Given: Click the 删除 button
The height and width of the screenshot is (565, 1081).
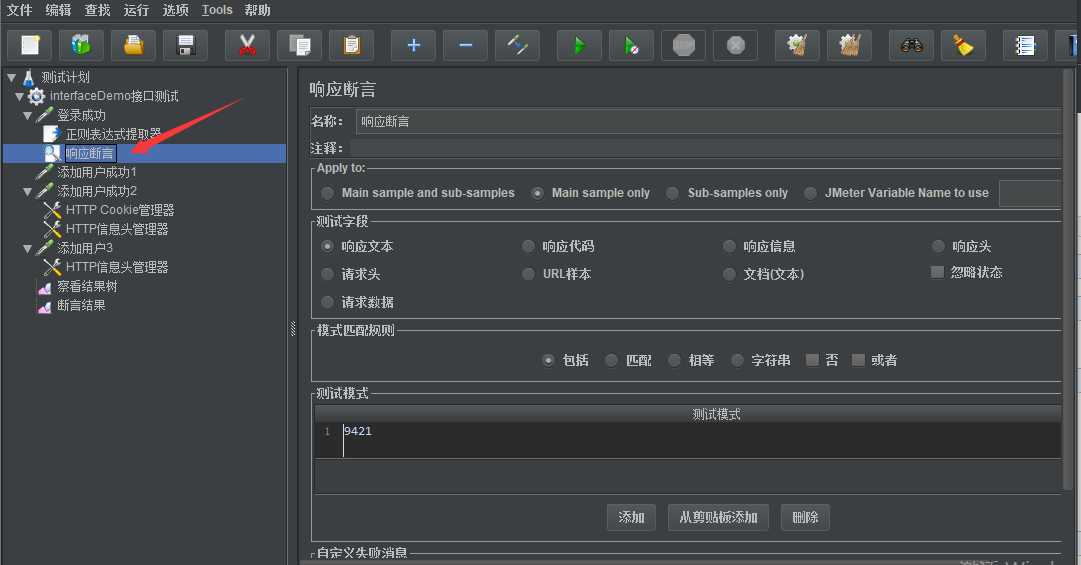Looking at the screenshot, I should point(805,517).
